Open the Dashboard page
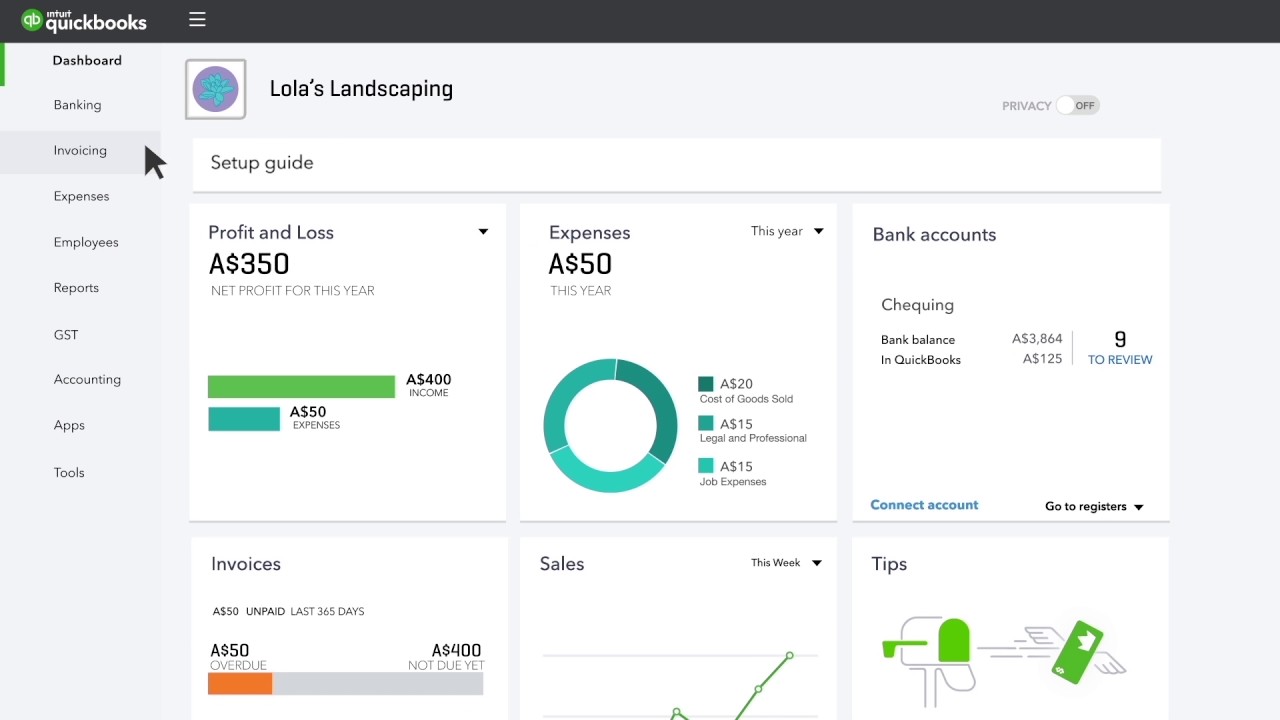The width and height of the screenshot is (1280, 720). point(87,60)
